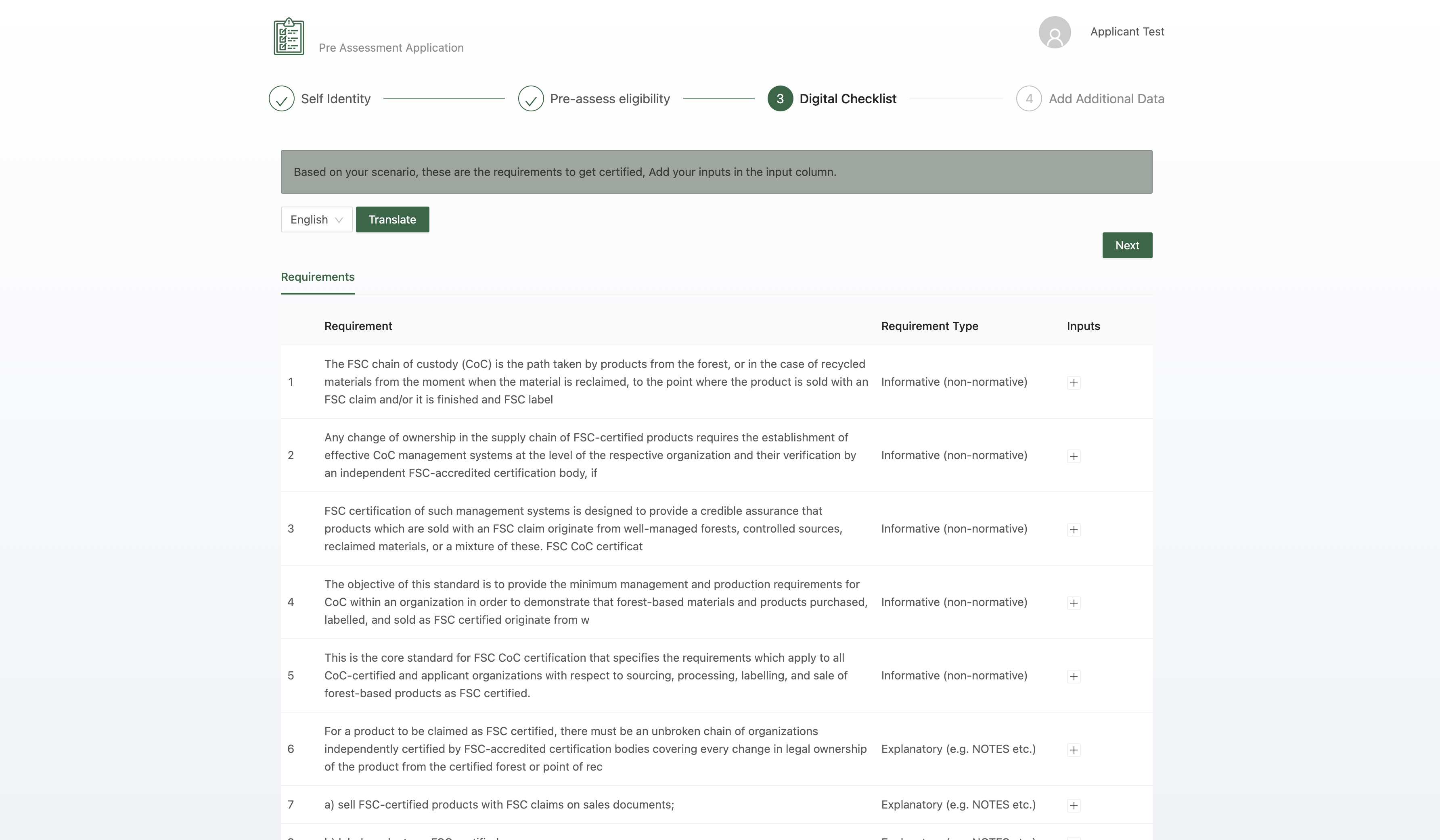The width and height of the screenshot is (1440, 840).
Task: Click the step 3 Digital Checklist circle
Action: [x=779, y=99]
